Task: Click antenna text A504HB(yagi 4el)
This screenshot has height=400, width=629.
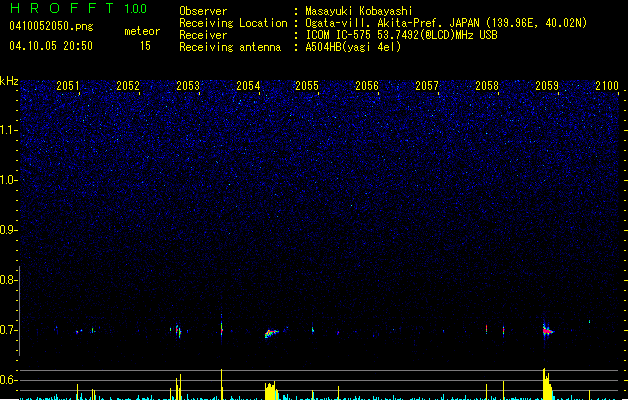Action: tap(353, 47)
